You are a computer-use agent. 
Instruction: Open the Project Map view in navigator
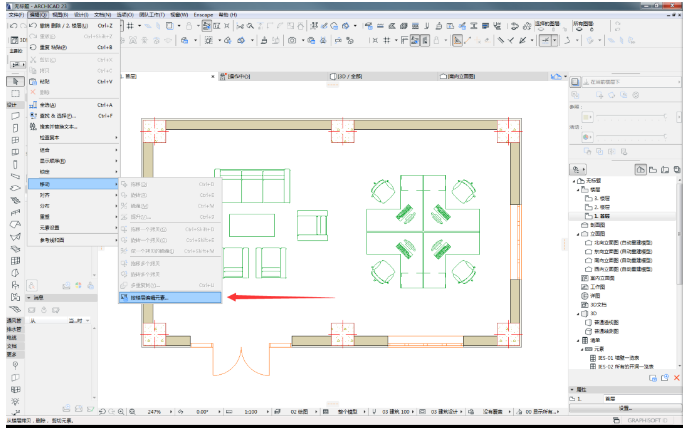[641, 169]
